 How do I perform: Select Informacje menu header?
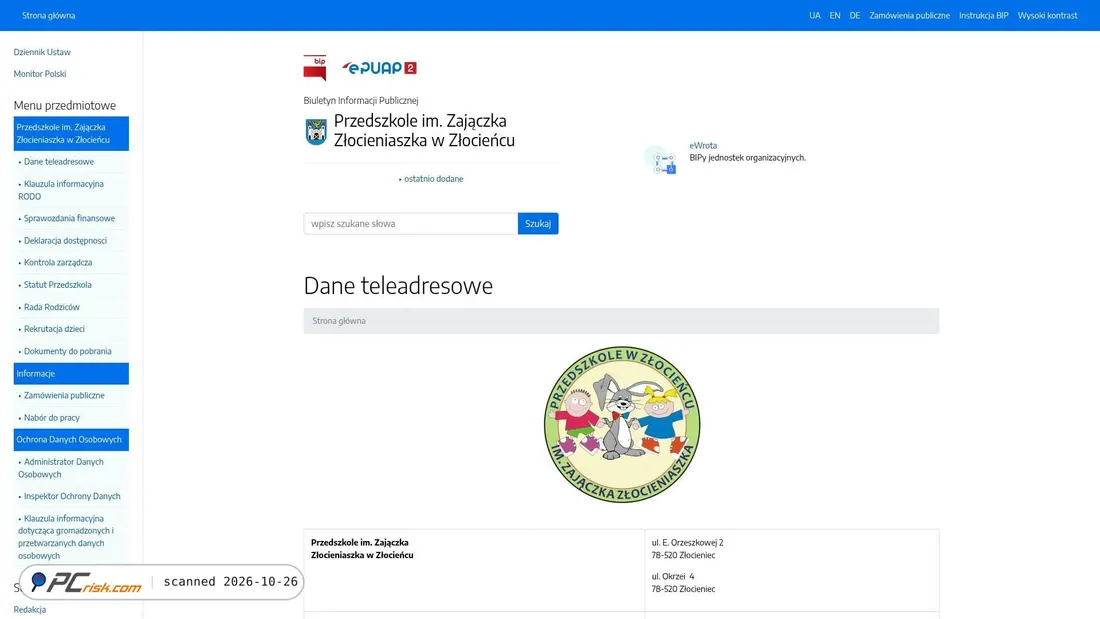click(x=71, y=373)
